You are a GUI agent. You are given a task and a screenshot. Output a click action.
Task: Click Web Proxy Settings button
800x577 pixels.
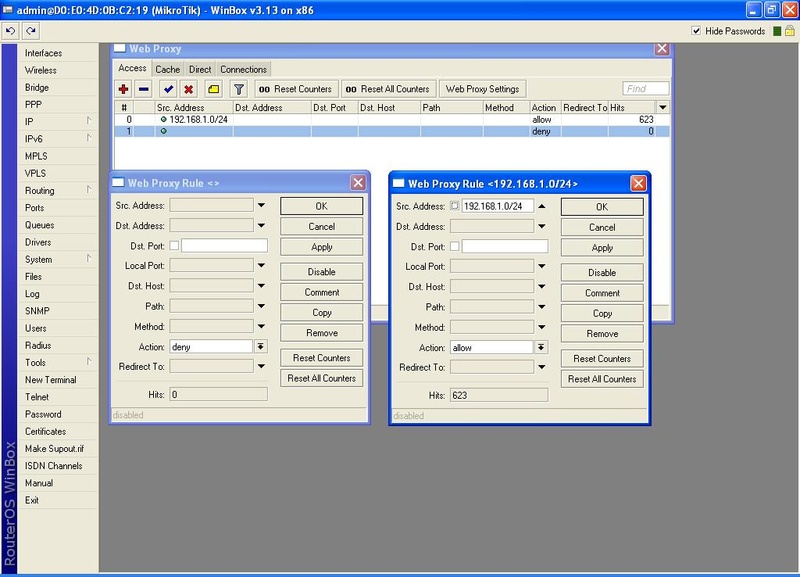(x=482, y=89)
